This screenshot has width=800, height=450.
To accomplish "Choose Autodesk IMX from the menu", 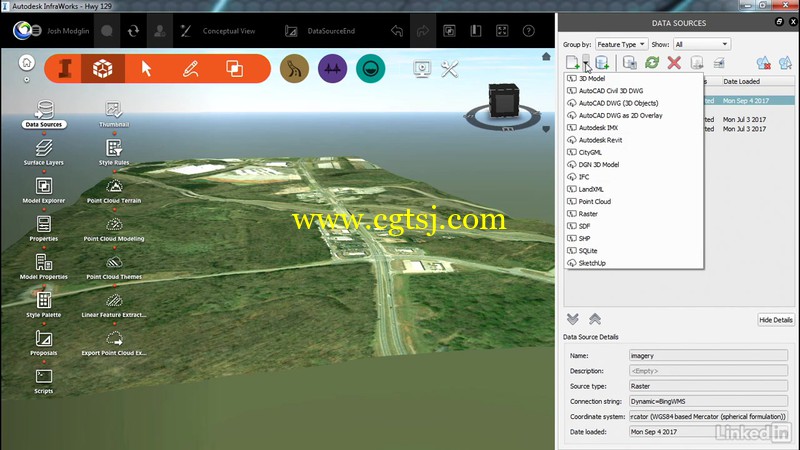I will click(x=634, y=128).
